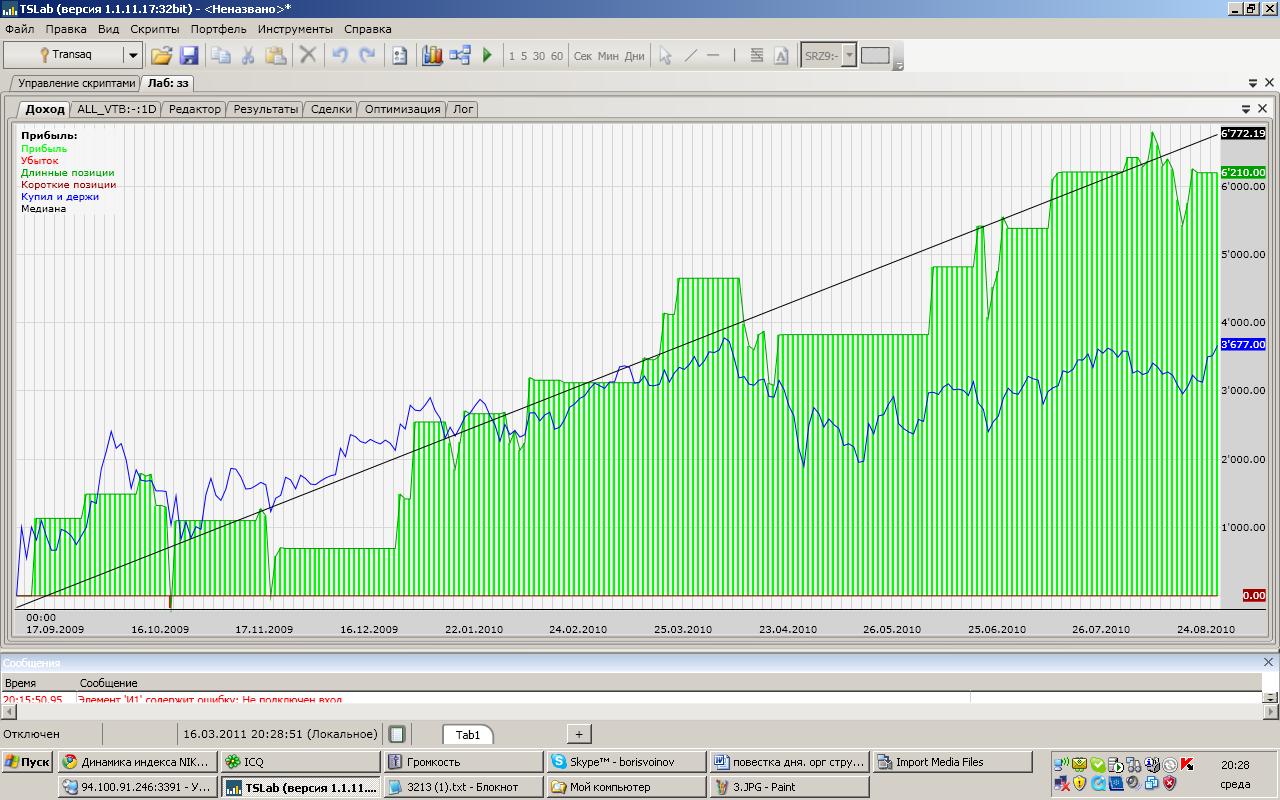This screenshot has width=1280, height=800.
Task: Open the ALL_VTB:-:1D tab
Action: coord(117,109)
